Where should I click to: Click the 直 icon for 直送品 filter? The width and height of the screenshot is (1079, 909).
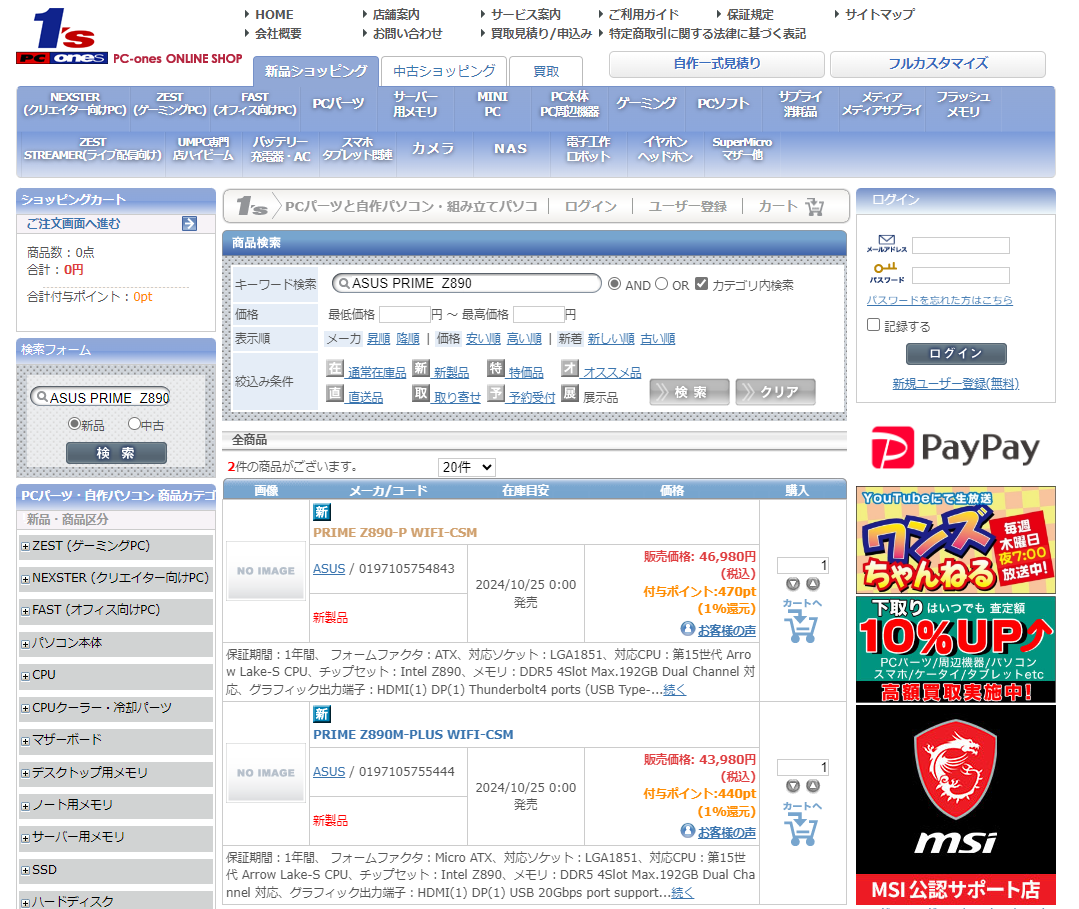[x=335, y=394]
